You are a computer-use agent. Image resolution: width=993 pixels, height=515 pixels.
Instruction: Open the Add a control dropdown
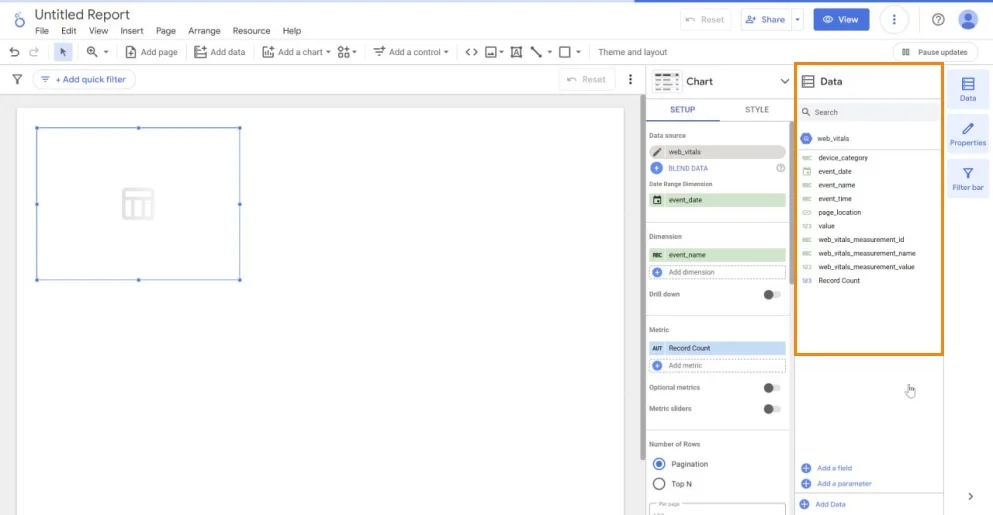coord(411,52)
